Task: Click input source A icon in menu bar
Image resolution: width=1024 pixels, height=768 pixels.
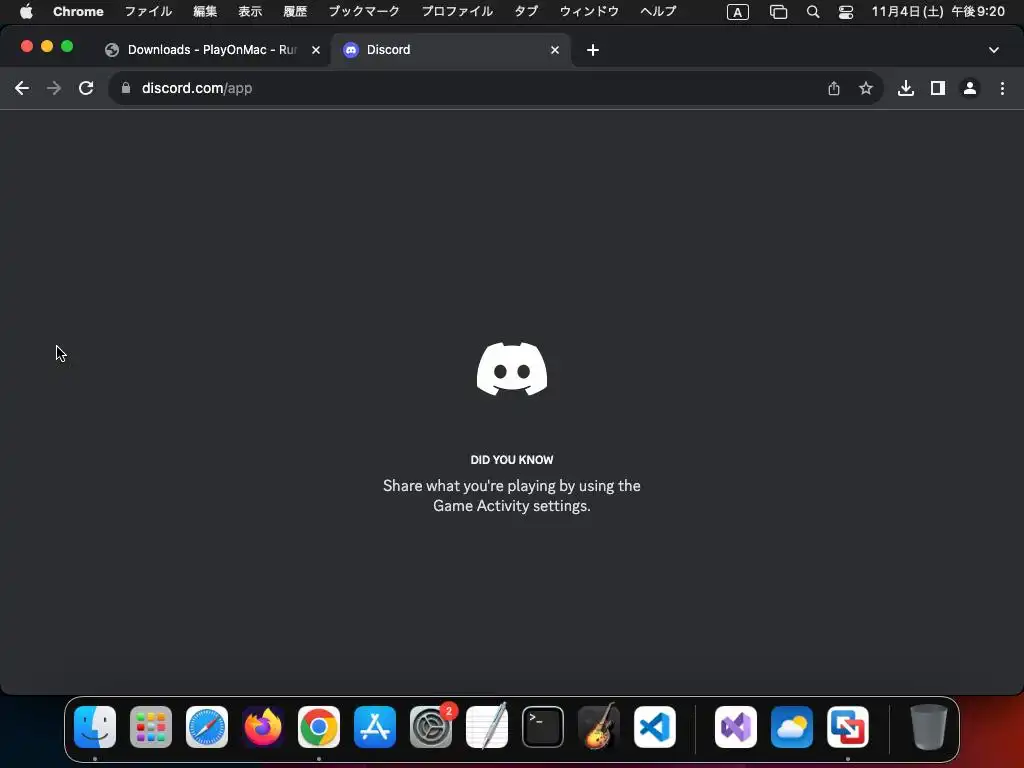Action: [x=738, y=12]
